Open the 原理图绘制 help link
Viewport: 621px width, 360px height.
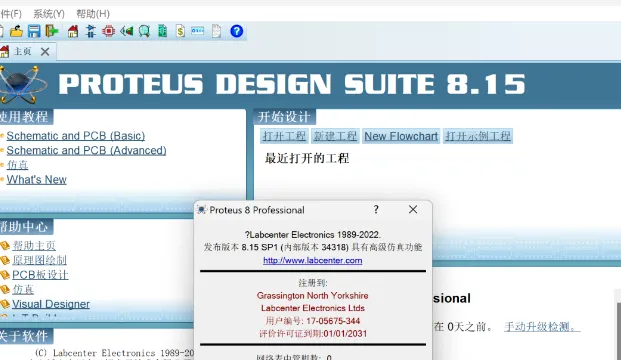coord(39,260)
